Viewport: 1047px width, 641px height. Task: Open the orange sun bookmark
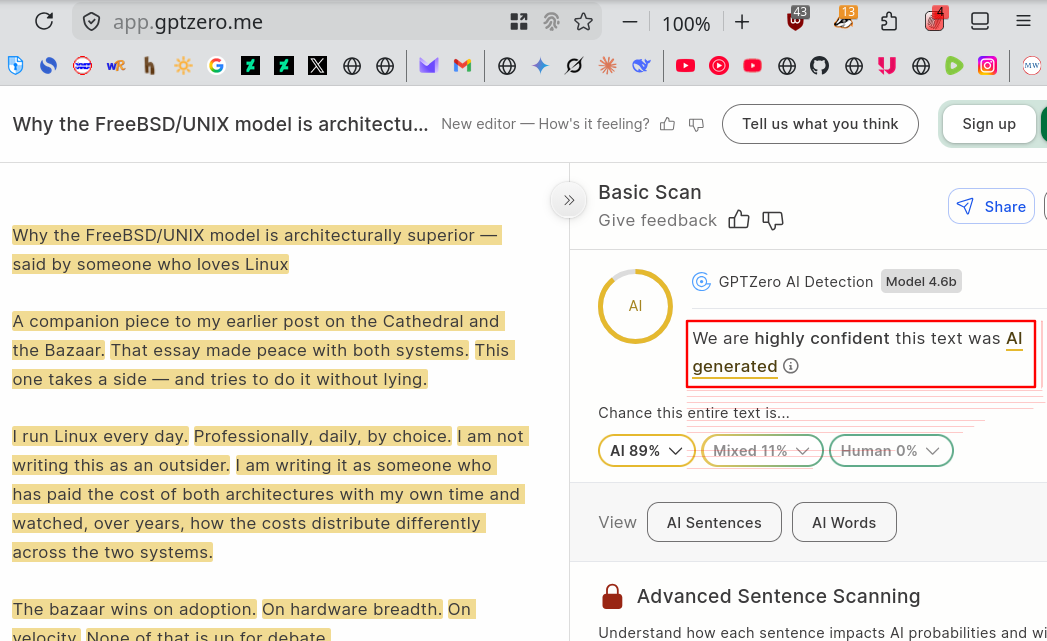[183, 65]
